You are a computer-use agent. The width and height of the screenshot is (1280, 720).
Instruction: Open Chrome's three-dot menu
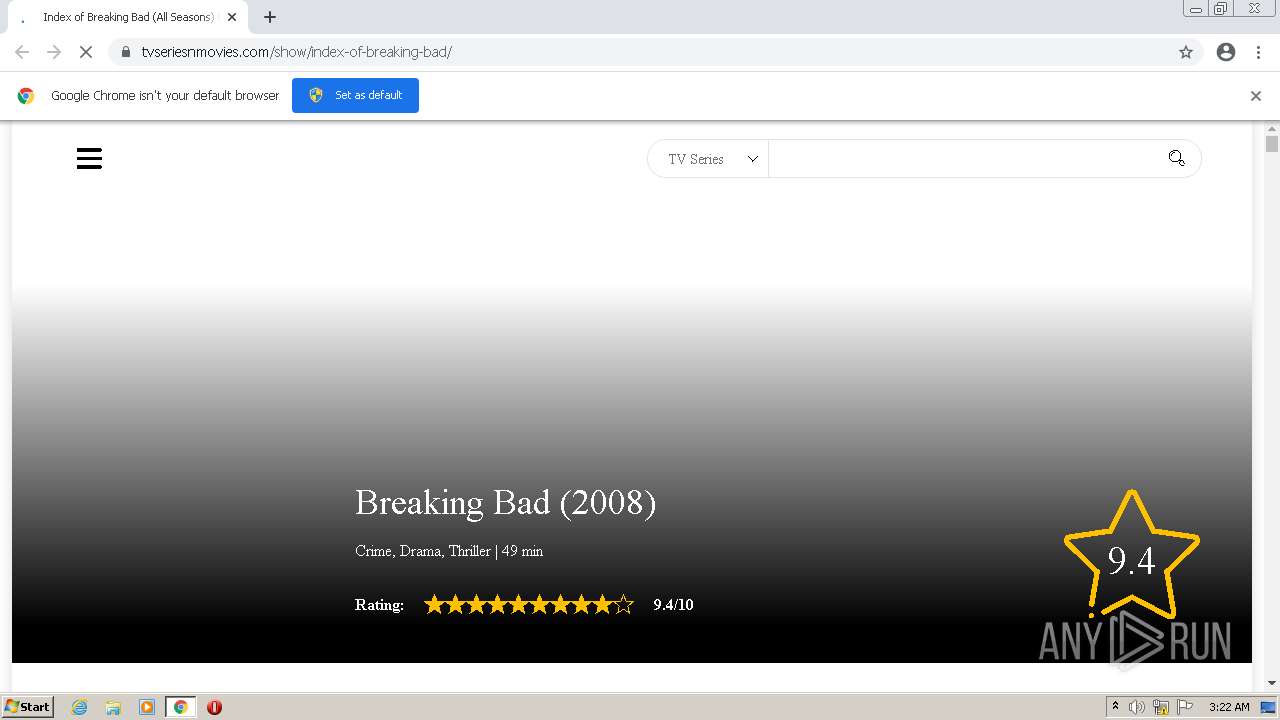1258,52
